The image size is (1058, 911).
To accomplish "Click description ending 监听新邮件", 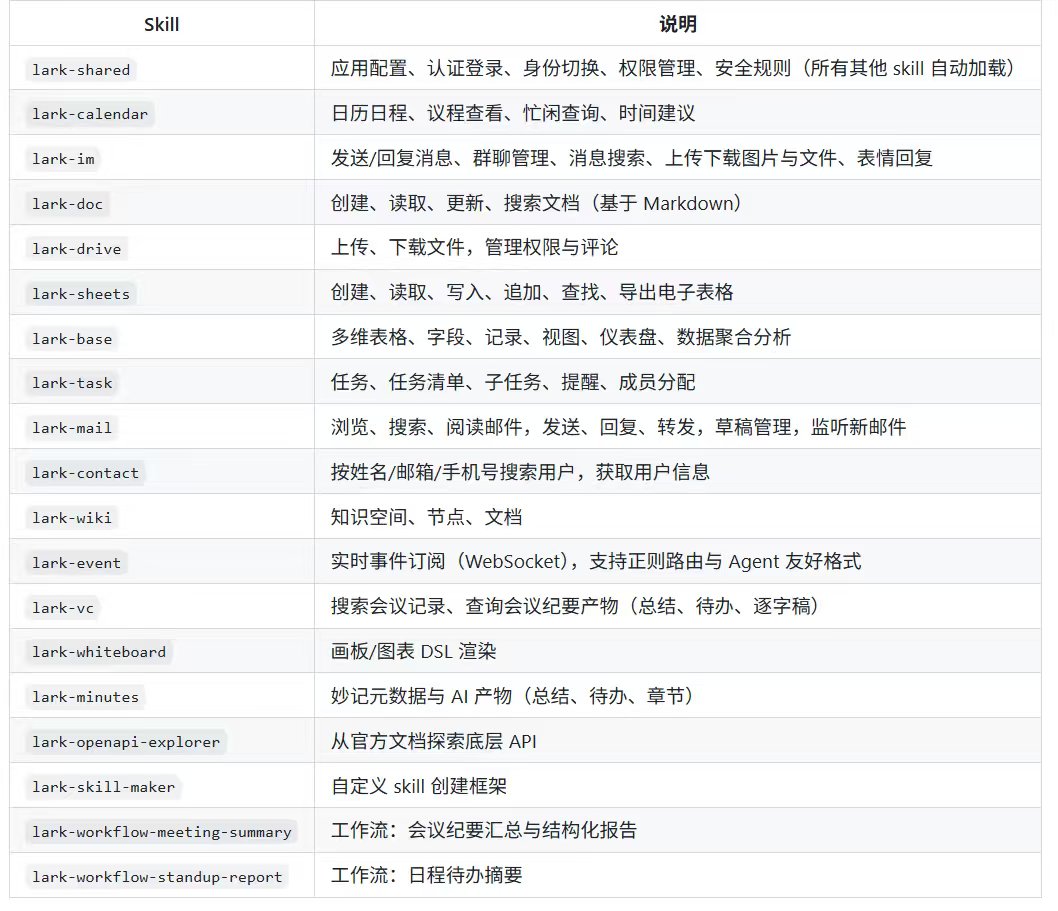I will 619,427.
